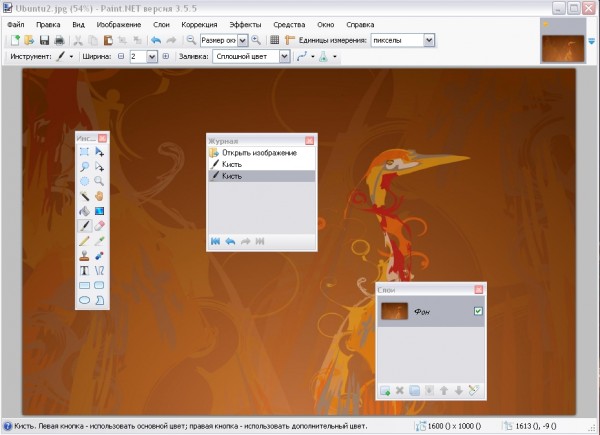Create a new image with toolbar icon
The width and height of the screenshot is (600, 435).
click(x=15, y=40)
